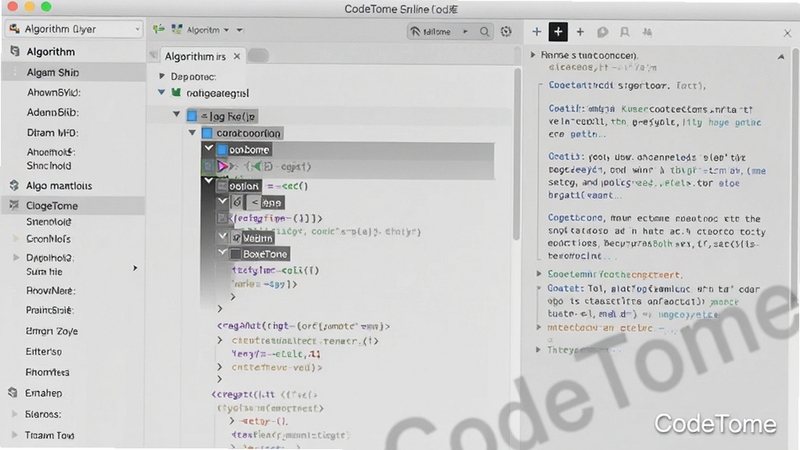The height and width of the screenshot is (450, 800).
Task: Expand the Dngolholq sidebar item
Action: [16, 257]
